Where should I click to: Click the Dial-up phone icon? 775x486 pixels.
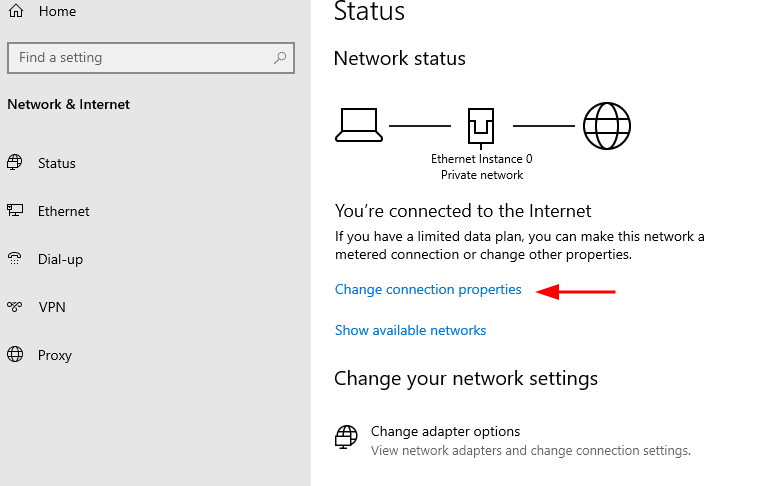pyautogui.click(x=15, y=259)
